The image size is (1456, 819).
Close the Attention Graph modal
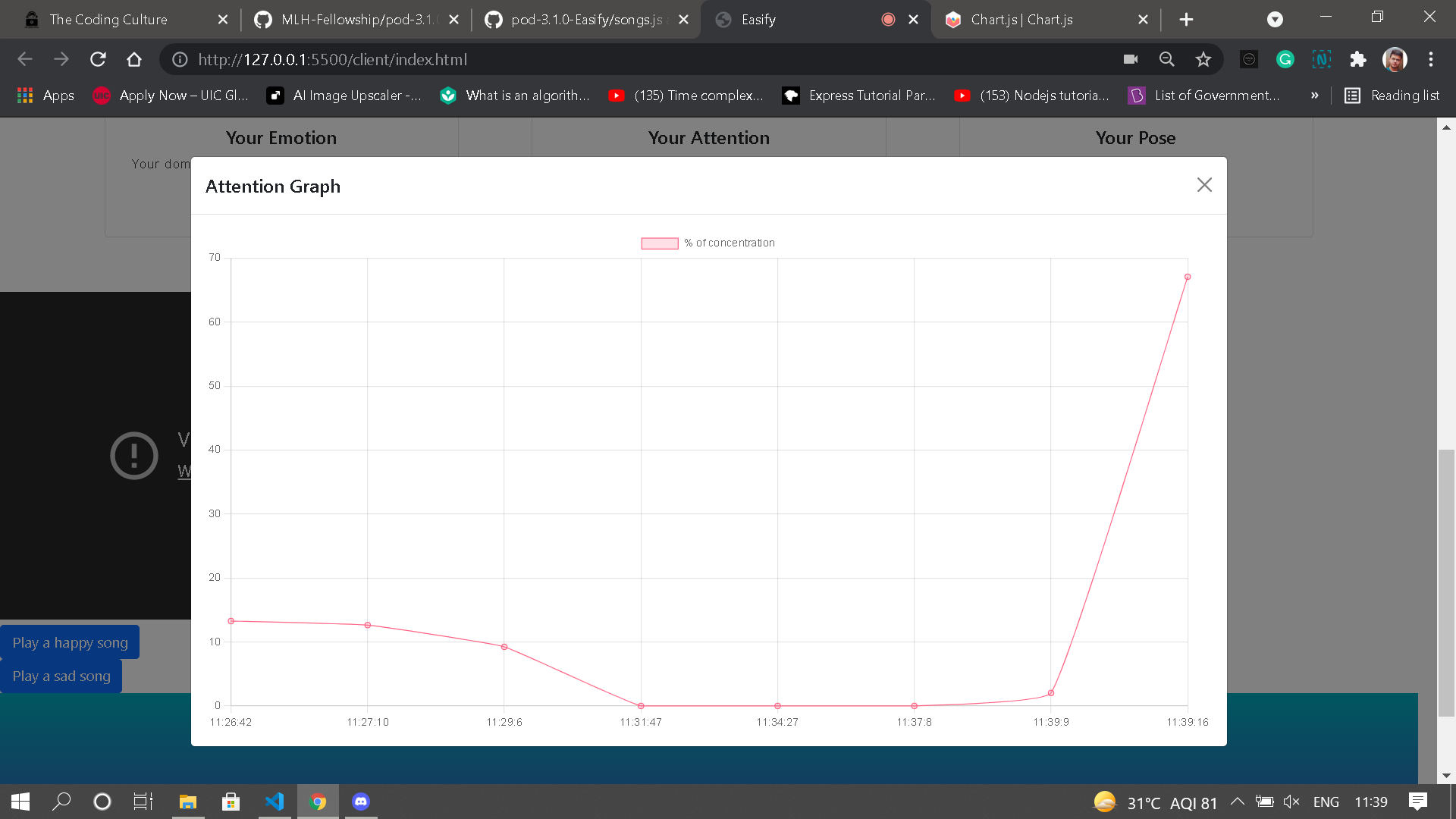(x=1203, y=185)
